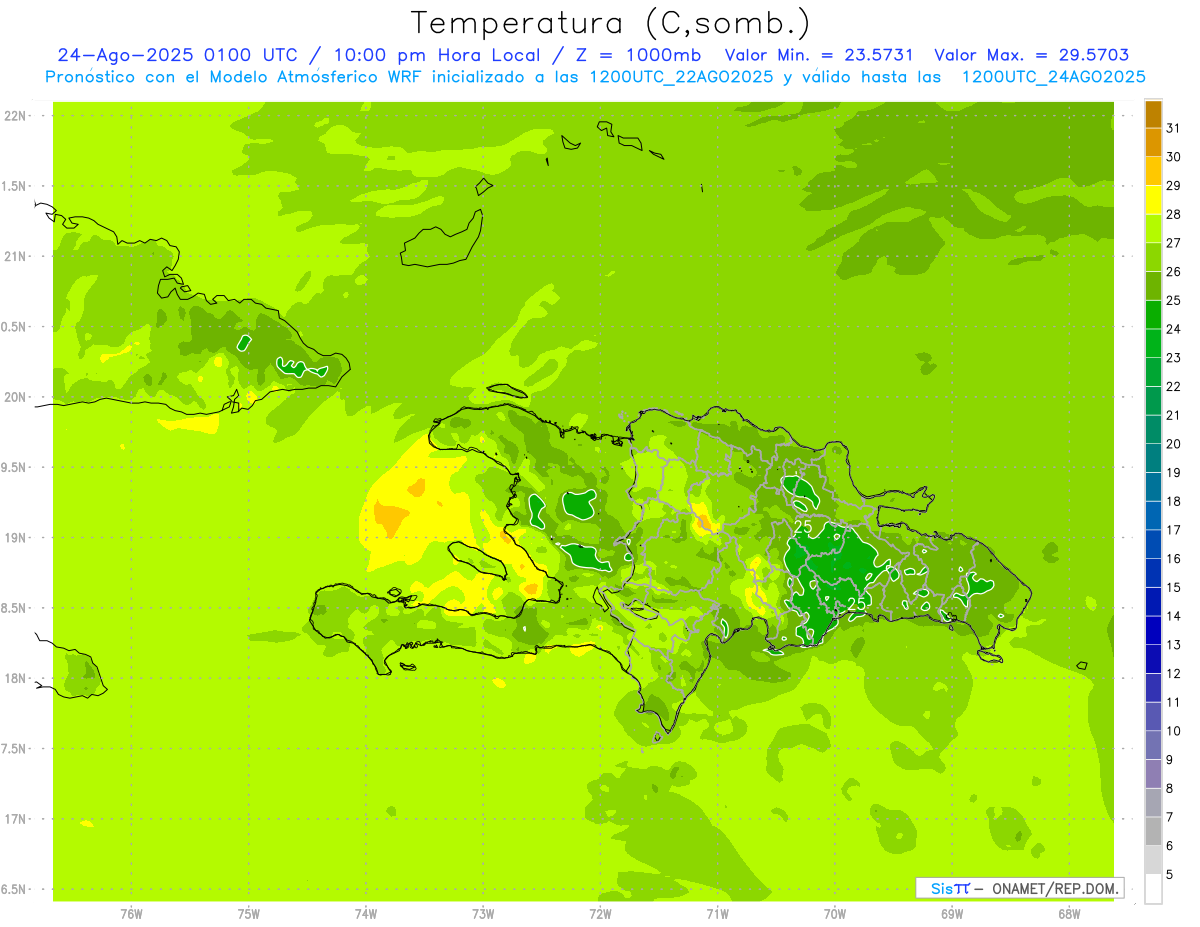Click the '70W' longitude axis label
The height and width of the screenshot is (927, 1200).
coord(835,914)
